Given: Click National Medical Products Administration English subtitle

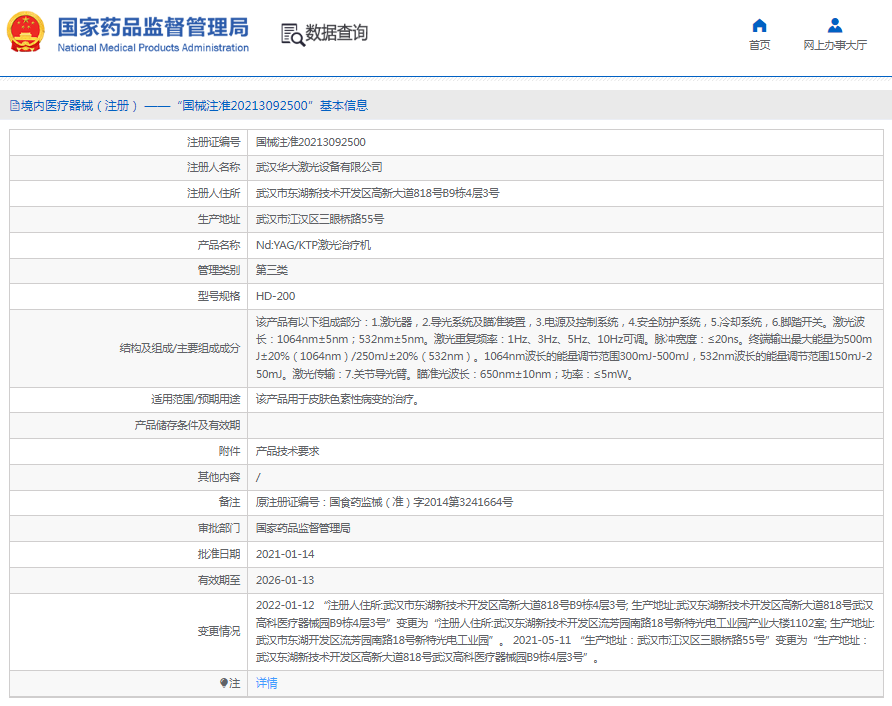Looking at the screenshot, I should pos(153,47).
